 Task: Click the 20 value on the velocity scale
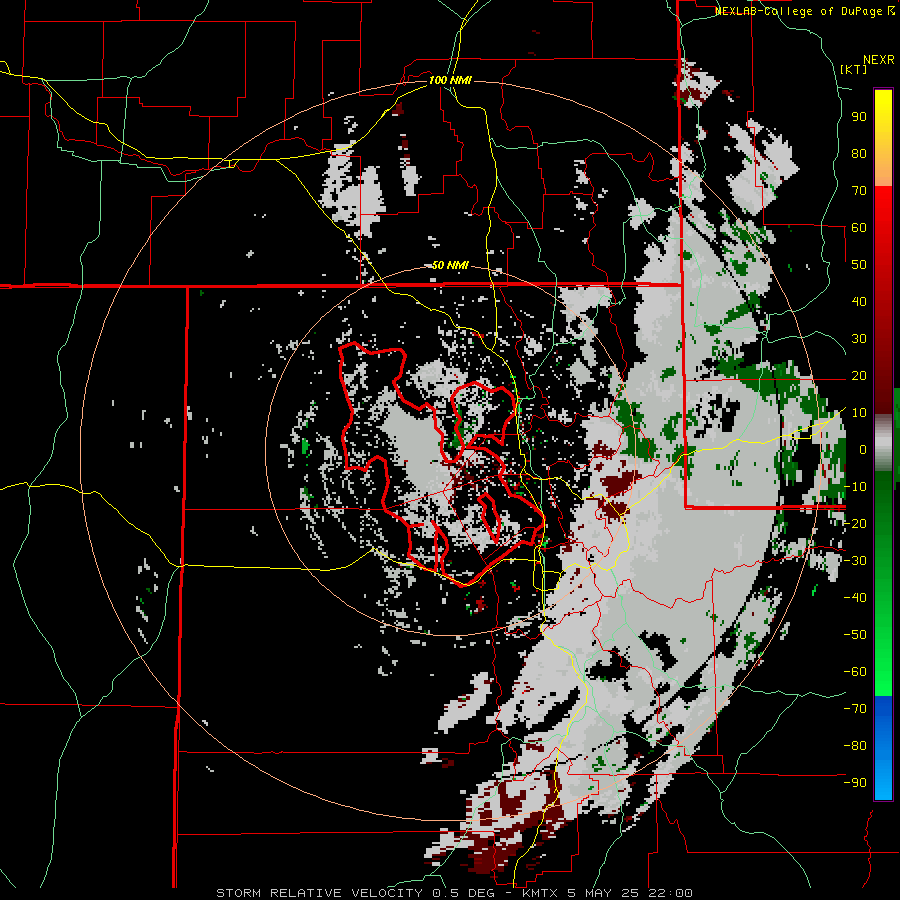(859, 375)
